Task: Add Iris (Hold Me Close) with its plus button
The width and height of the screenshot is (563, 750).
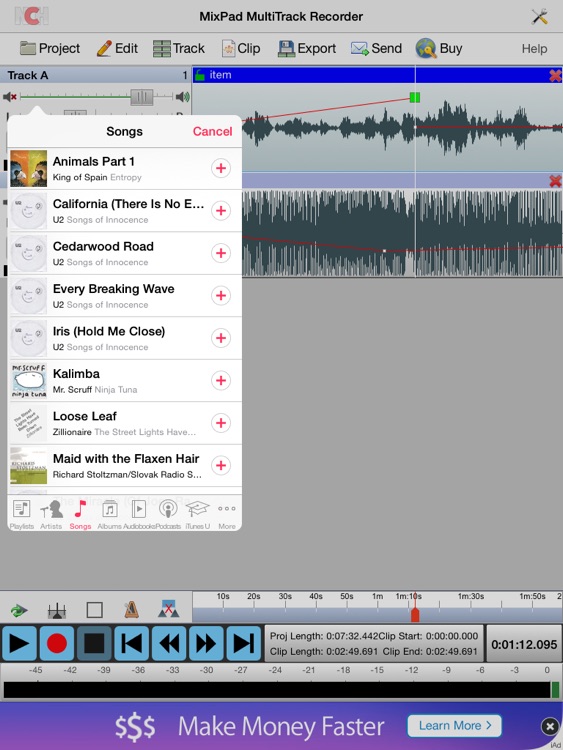Action: tap(221, 338)
